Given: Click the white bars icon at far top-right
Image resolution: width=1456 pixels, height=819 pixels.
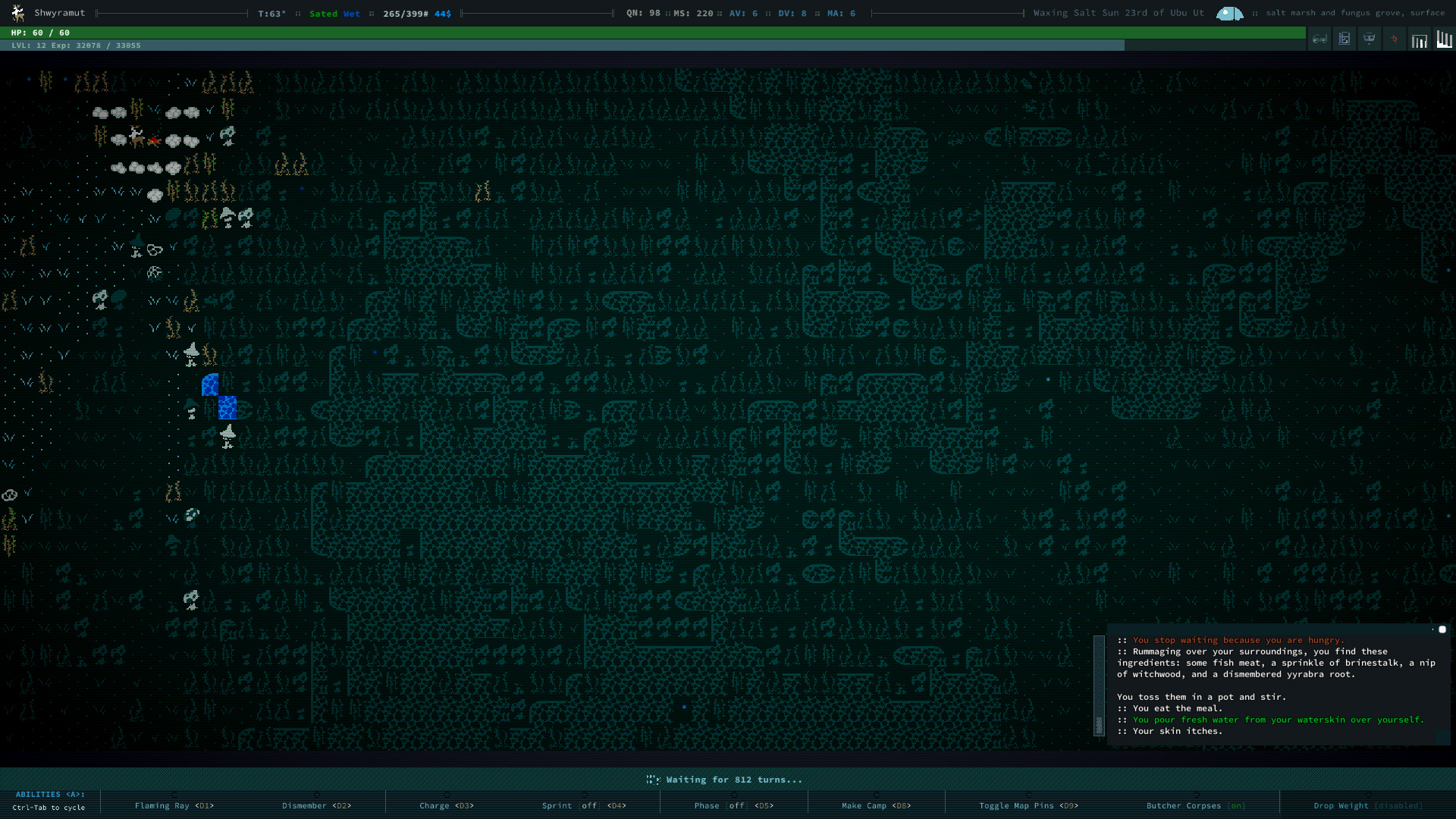Looking at the screenshot, I should click(x=1444, y=39).
